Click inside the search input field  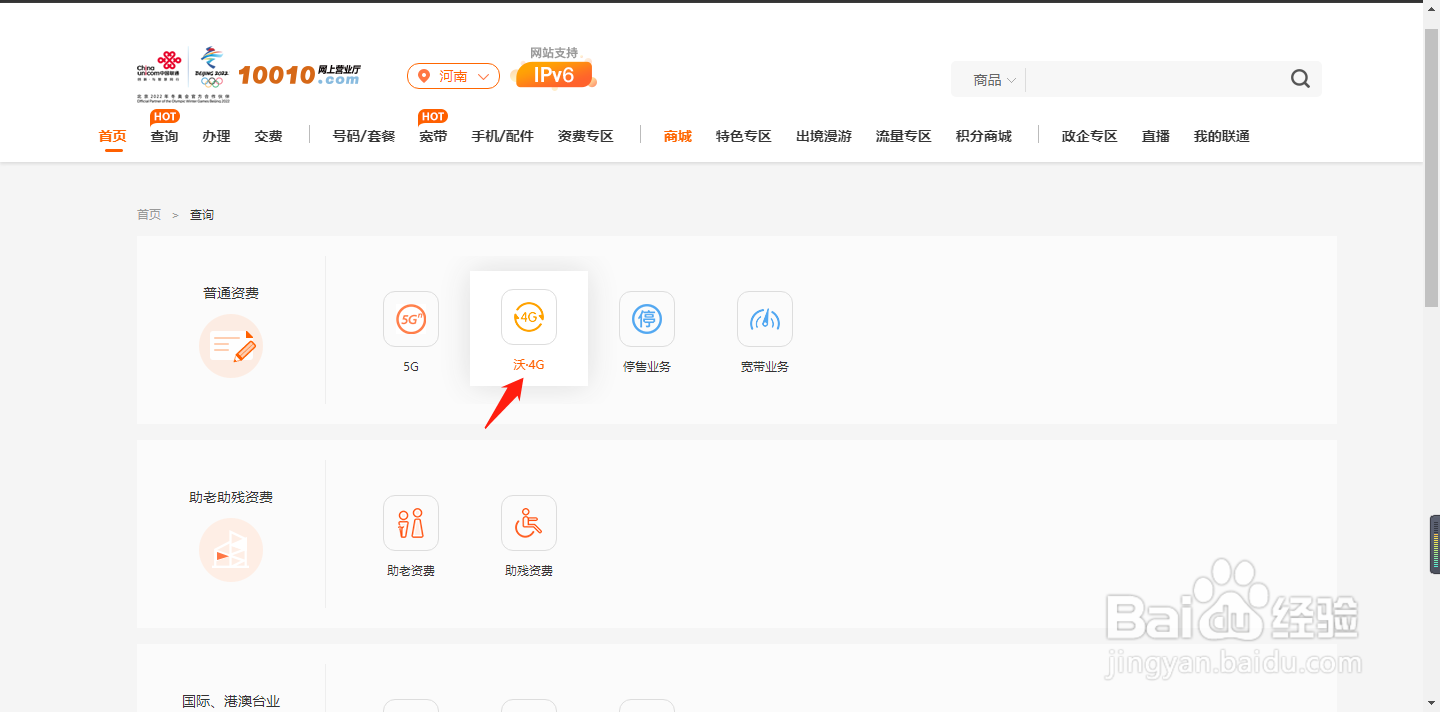coord(1150,79)
